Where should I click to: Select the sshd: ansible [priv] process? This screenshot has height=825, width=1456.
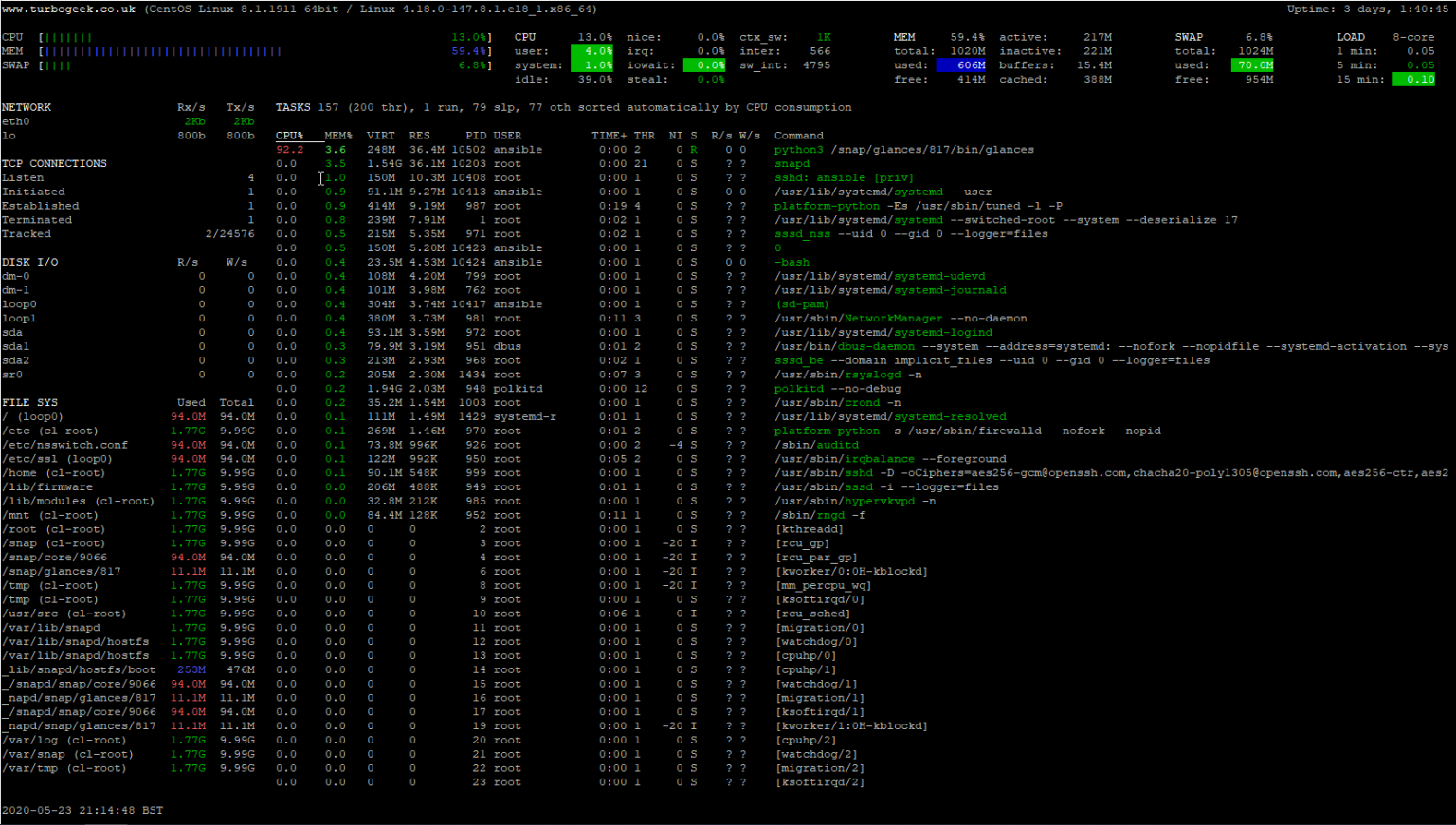point(844,177)
